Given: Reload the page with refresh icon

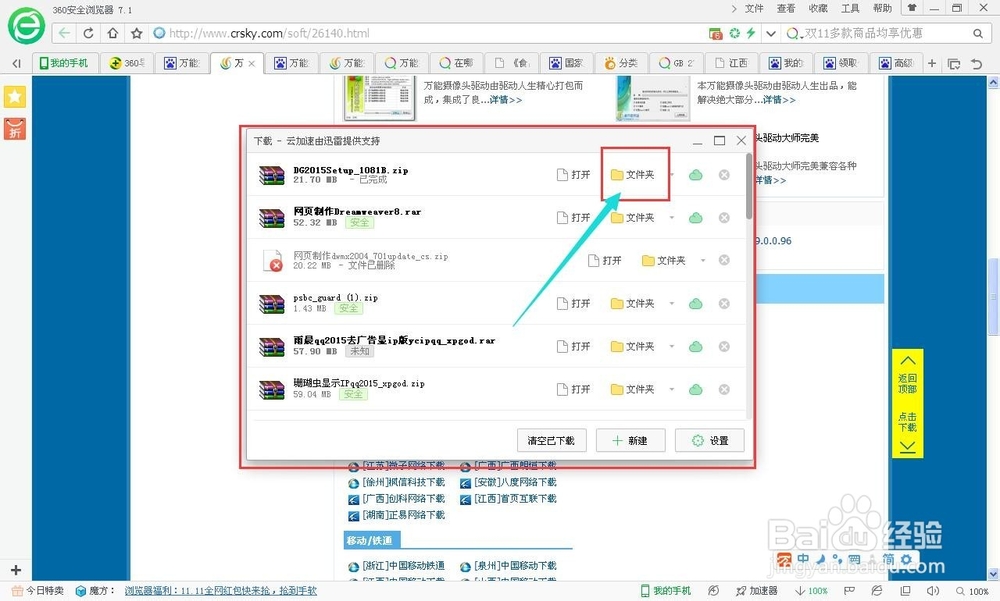Looking at the screenshot, I should click(89, 33).
